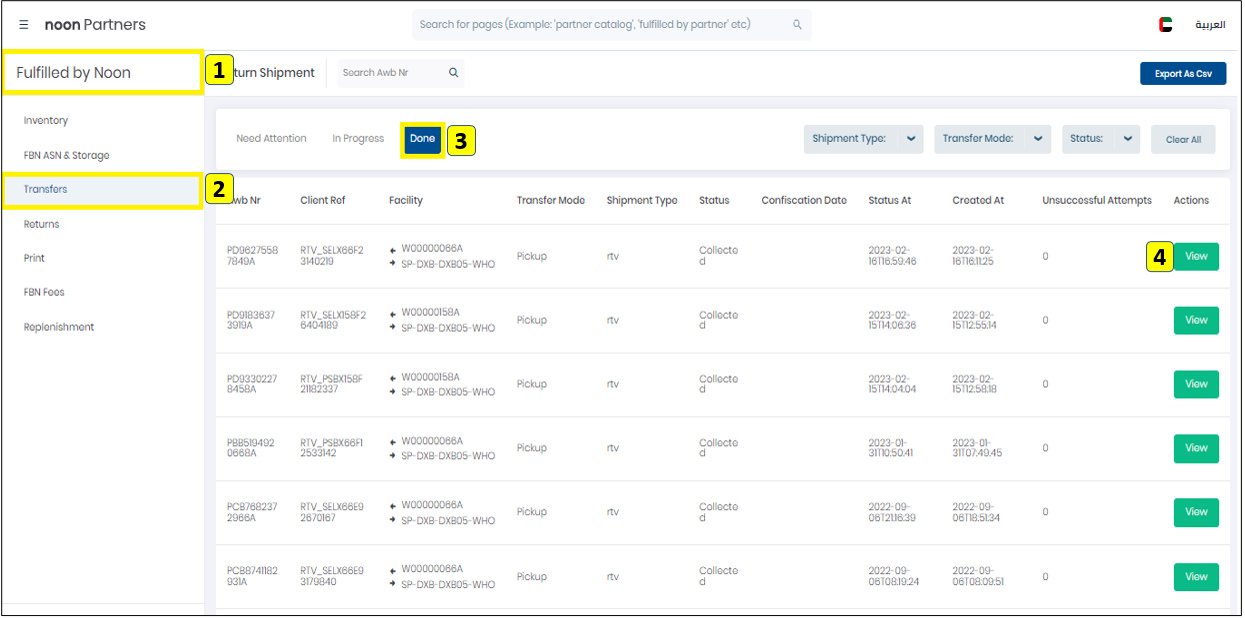The height and width of the screenshot is (618, 1245).
Task: Open the Transfer Mode filter
Action: point(992,139)
